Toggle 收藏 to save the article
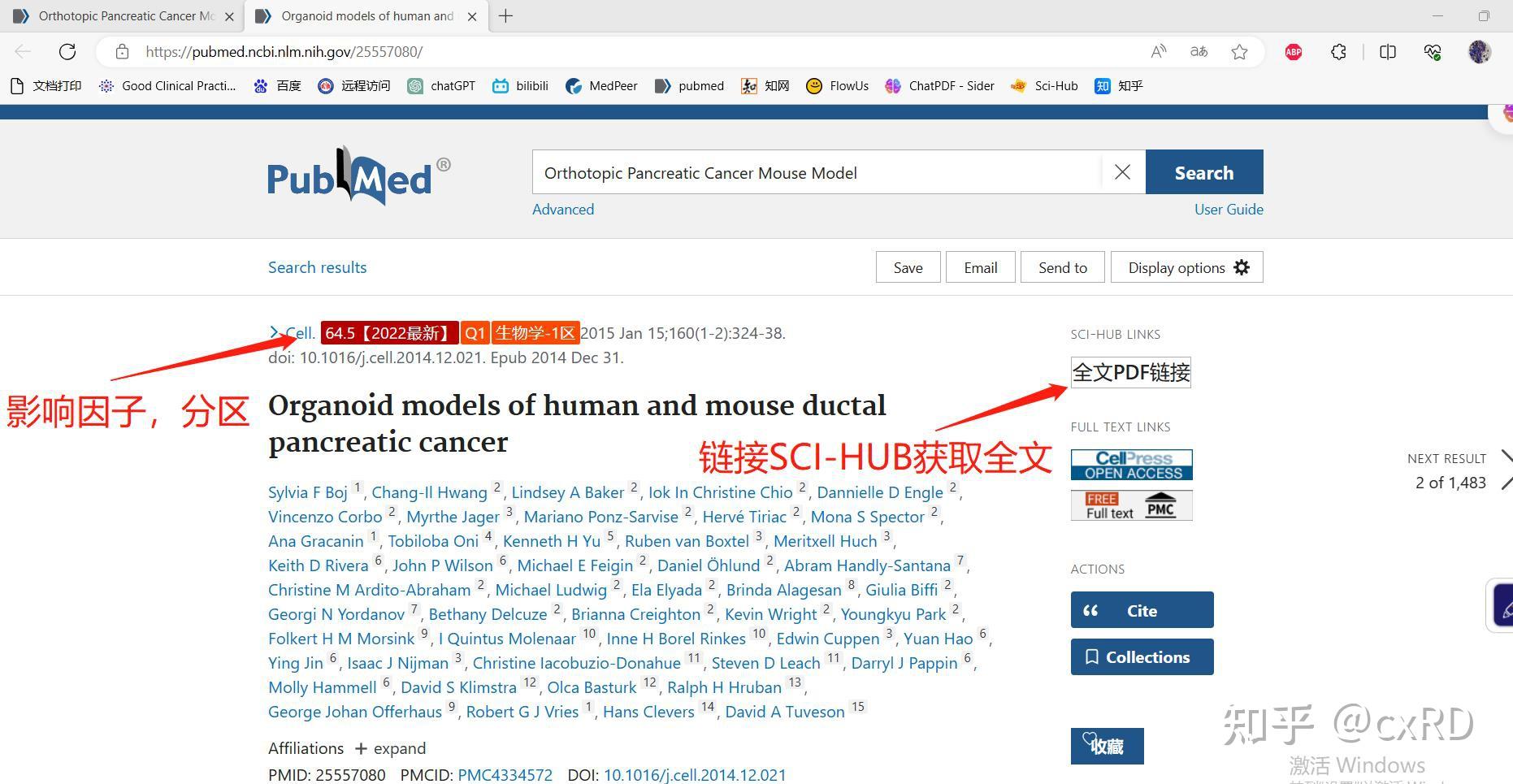This screenshot has height=784, width=1513. tap(1107, 746)
